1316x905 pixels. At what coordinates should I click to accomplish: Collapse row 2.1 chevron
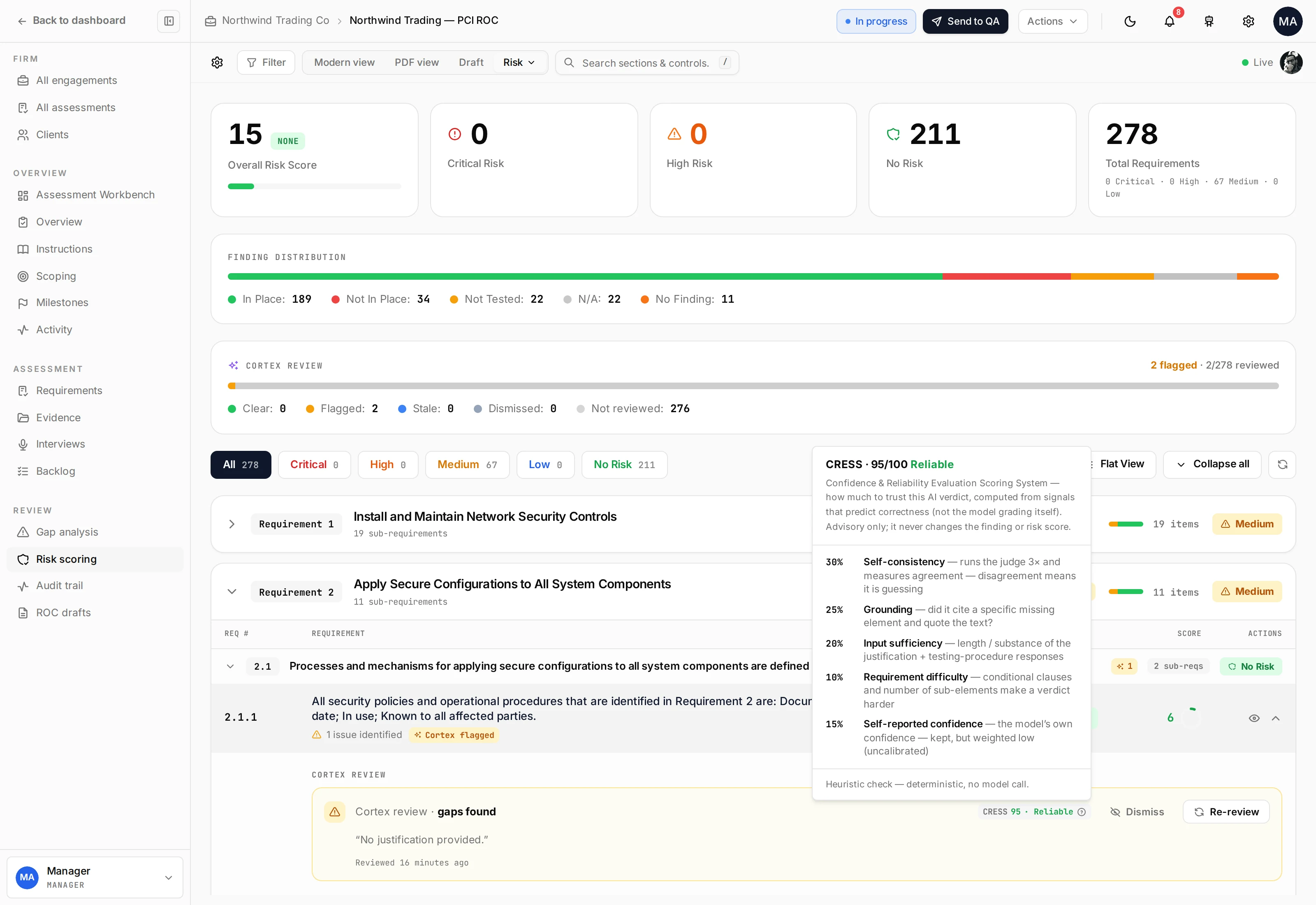230,667
